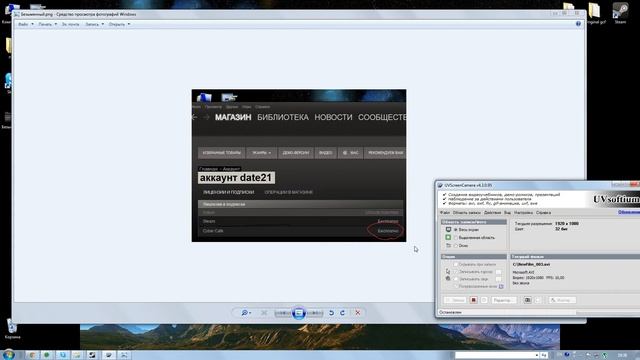
Task: Click the taskbar address input field
Action: 494,355
